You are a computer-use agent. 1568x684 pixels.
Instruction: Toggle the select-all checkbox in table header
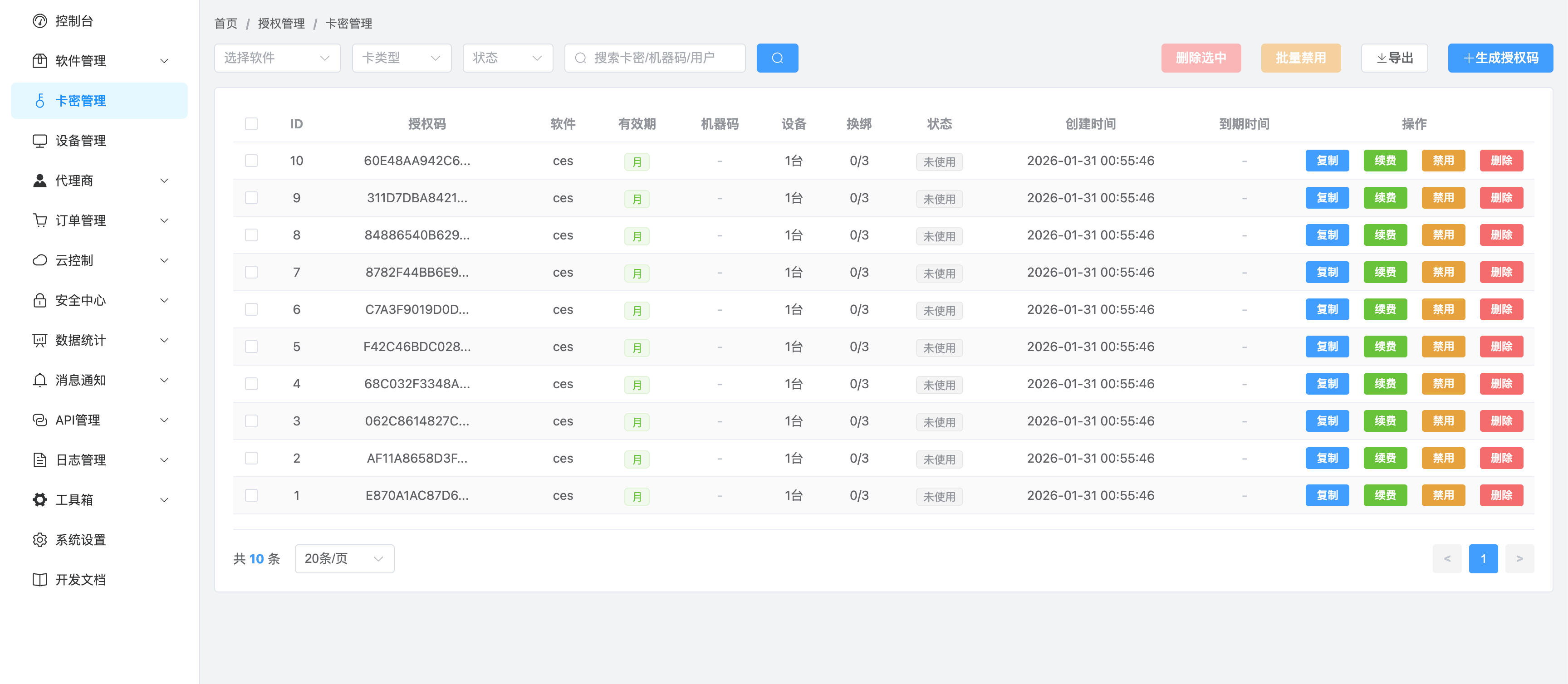click(x=251, y=124)
